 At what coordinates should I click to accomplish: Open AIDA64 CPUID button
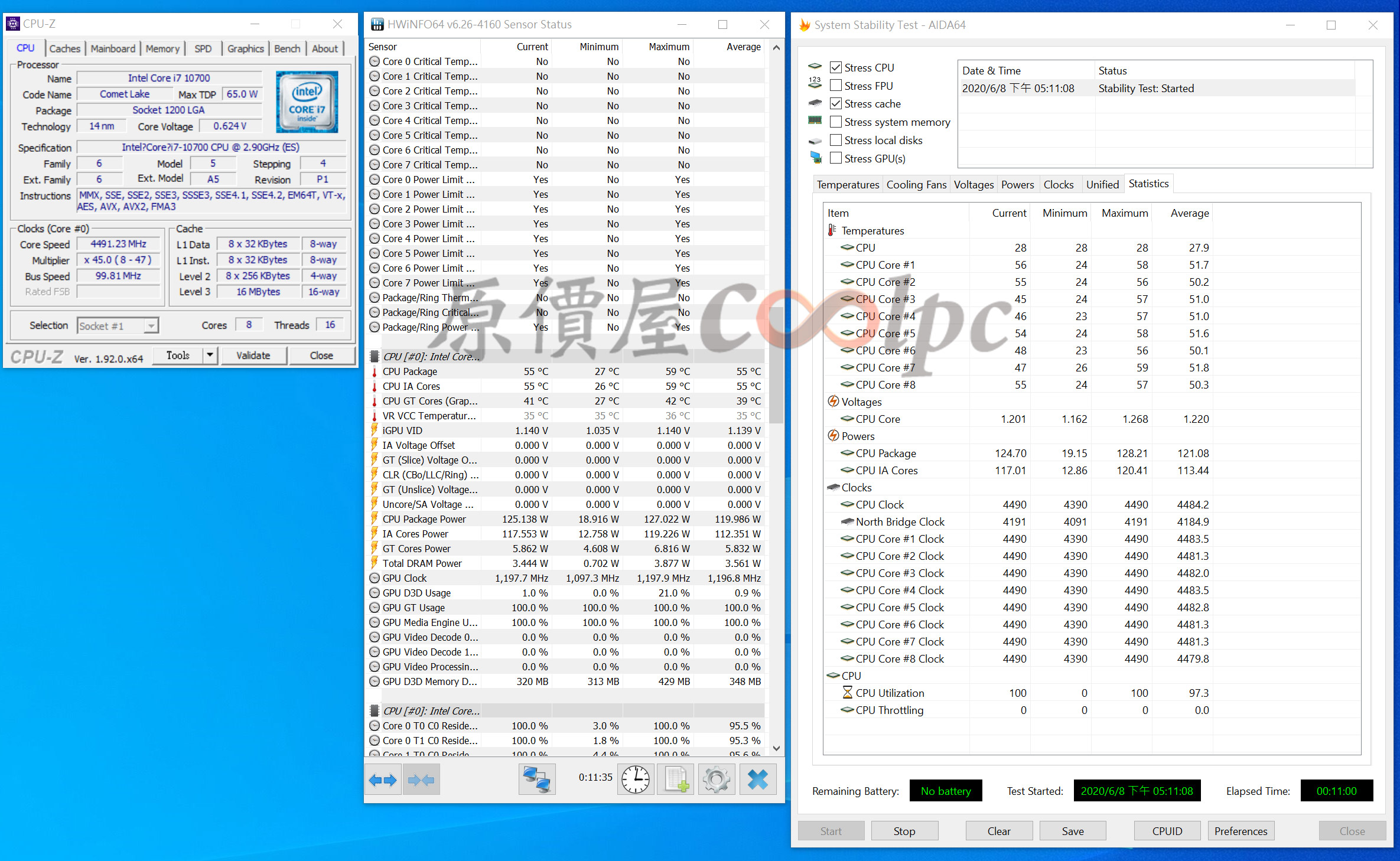tap(1167, 831)
